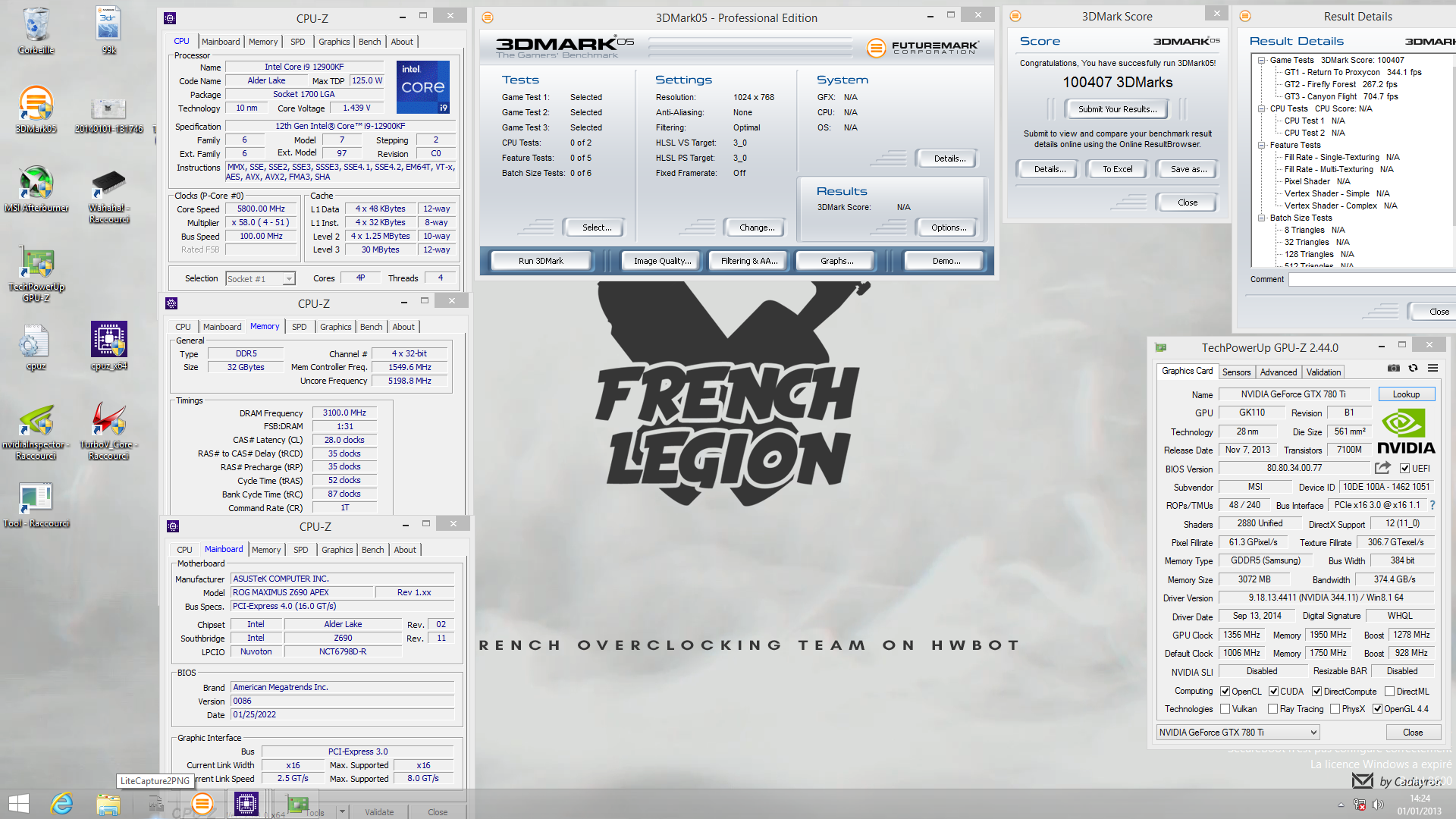Click the Save as... button in 3DMark Score
The width and height of the screenshot is (1456, 819).
[x=1188, y=169]
